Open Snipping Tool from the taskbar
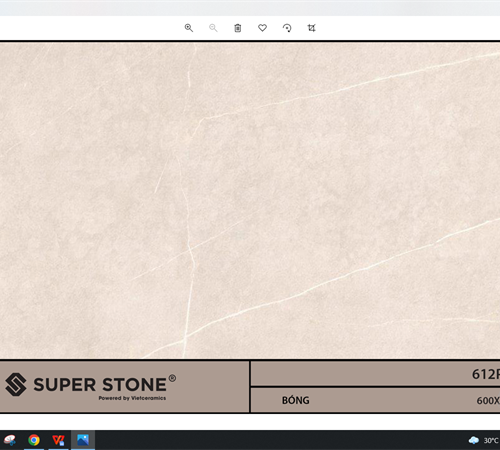Screen dimensions: 500x450 coord(9,440)
